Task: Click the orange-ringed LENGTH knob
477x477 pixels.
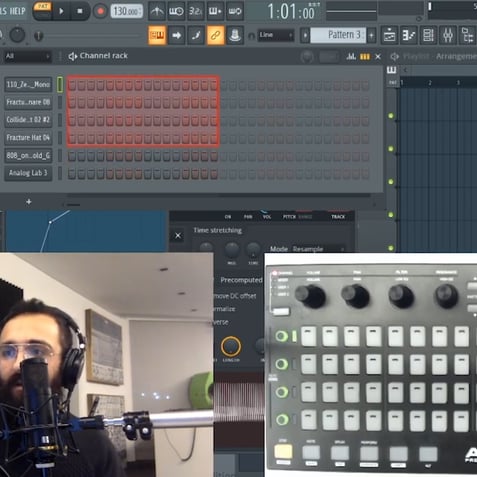Action: pyautogui.click(x=231, y=346)
